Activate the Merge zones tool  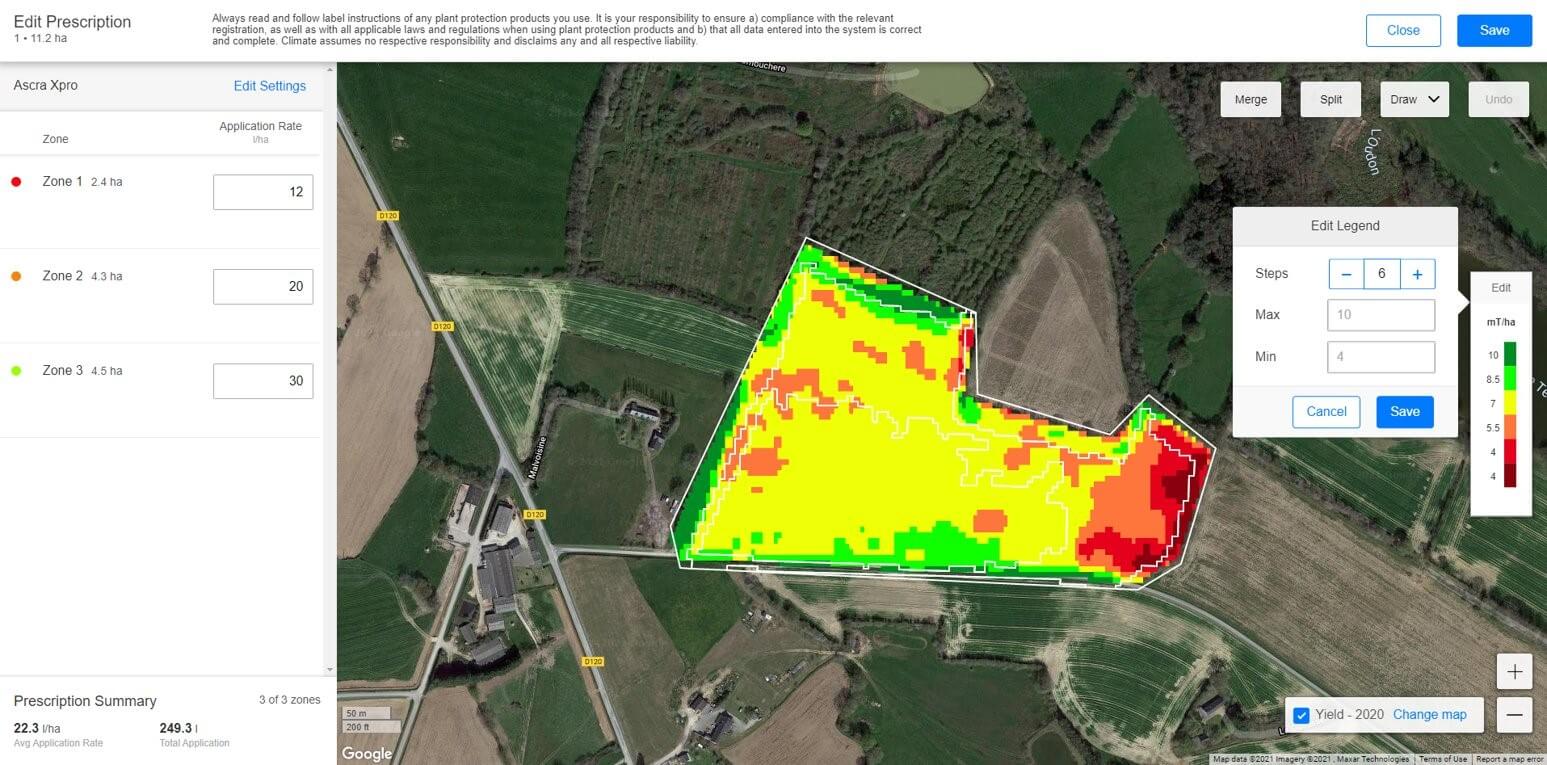pyautogui.click(x=1250, y=99)
